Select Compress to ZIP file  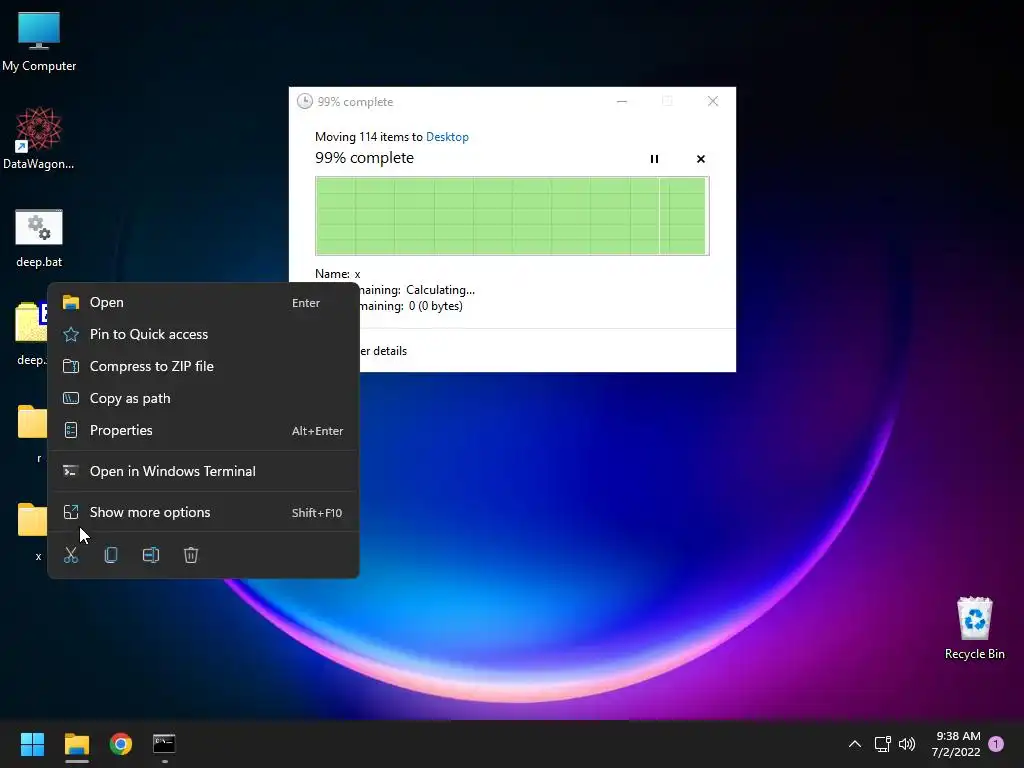(x=203, y=366)
